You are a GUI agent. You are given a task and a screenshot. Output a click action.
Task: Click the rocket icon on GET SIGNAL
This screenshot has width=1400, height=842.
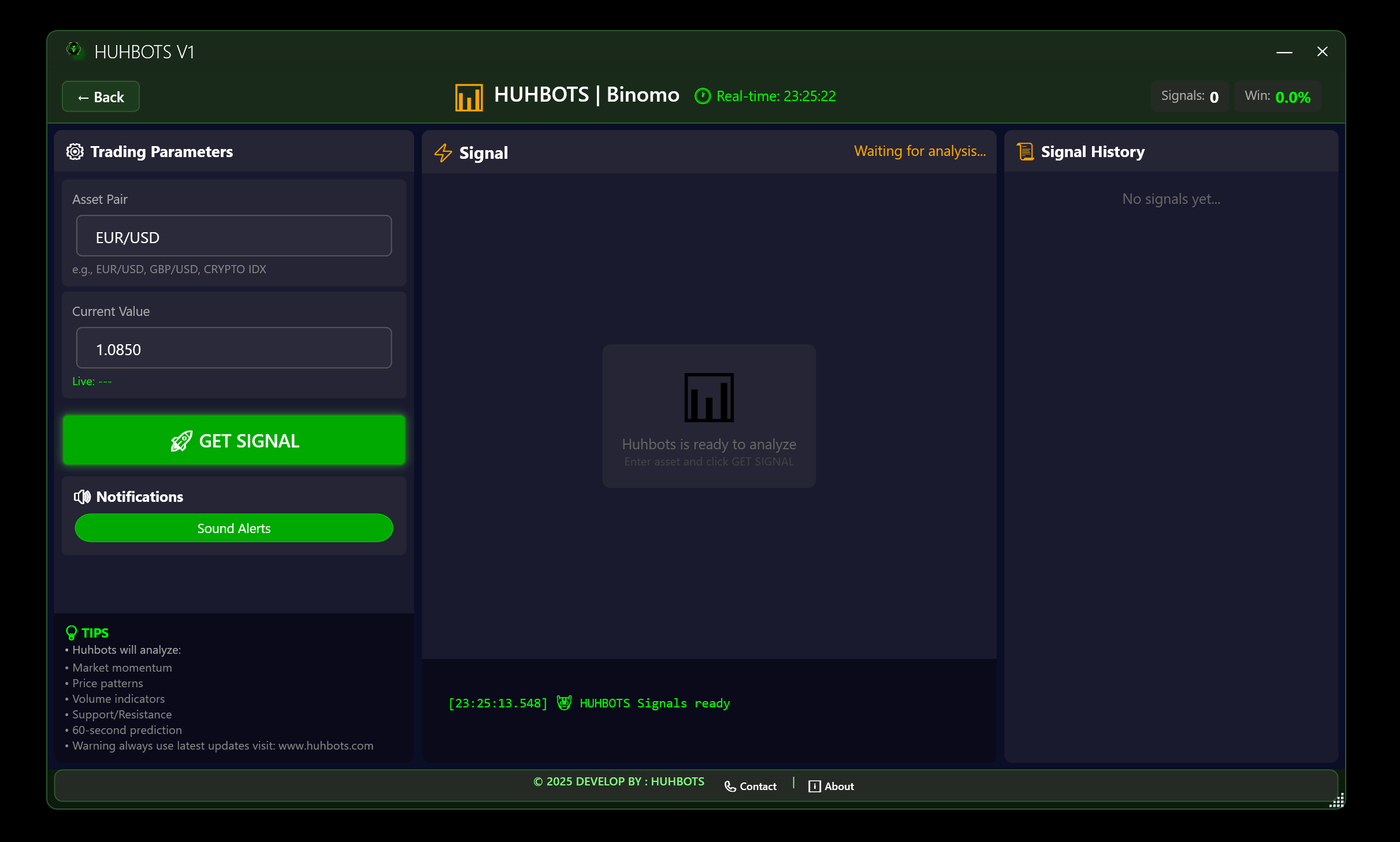[x=181, y=441]
